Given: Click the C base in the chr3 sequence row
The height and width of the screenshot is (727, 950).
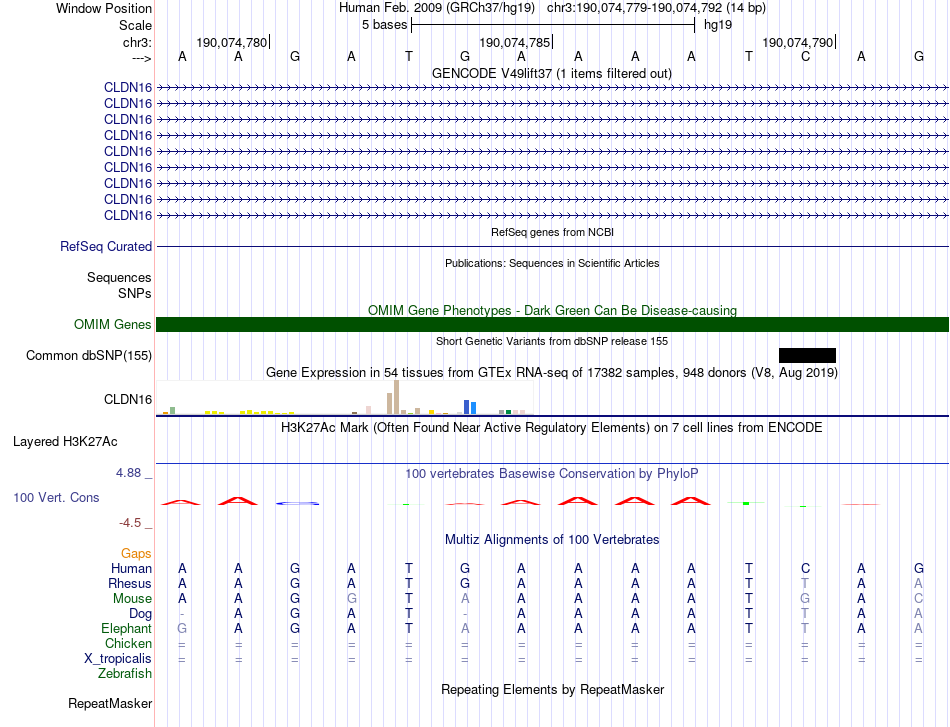Looking at the screenshot, I should (x=805, y=56).
